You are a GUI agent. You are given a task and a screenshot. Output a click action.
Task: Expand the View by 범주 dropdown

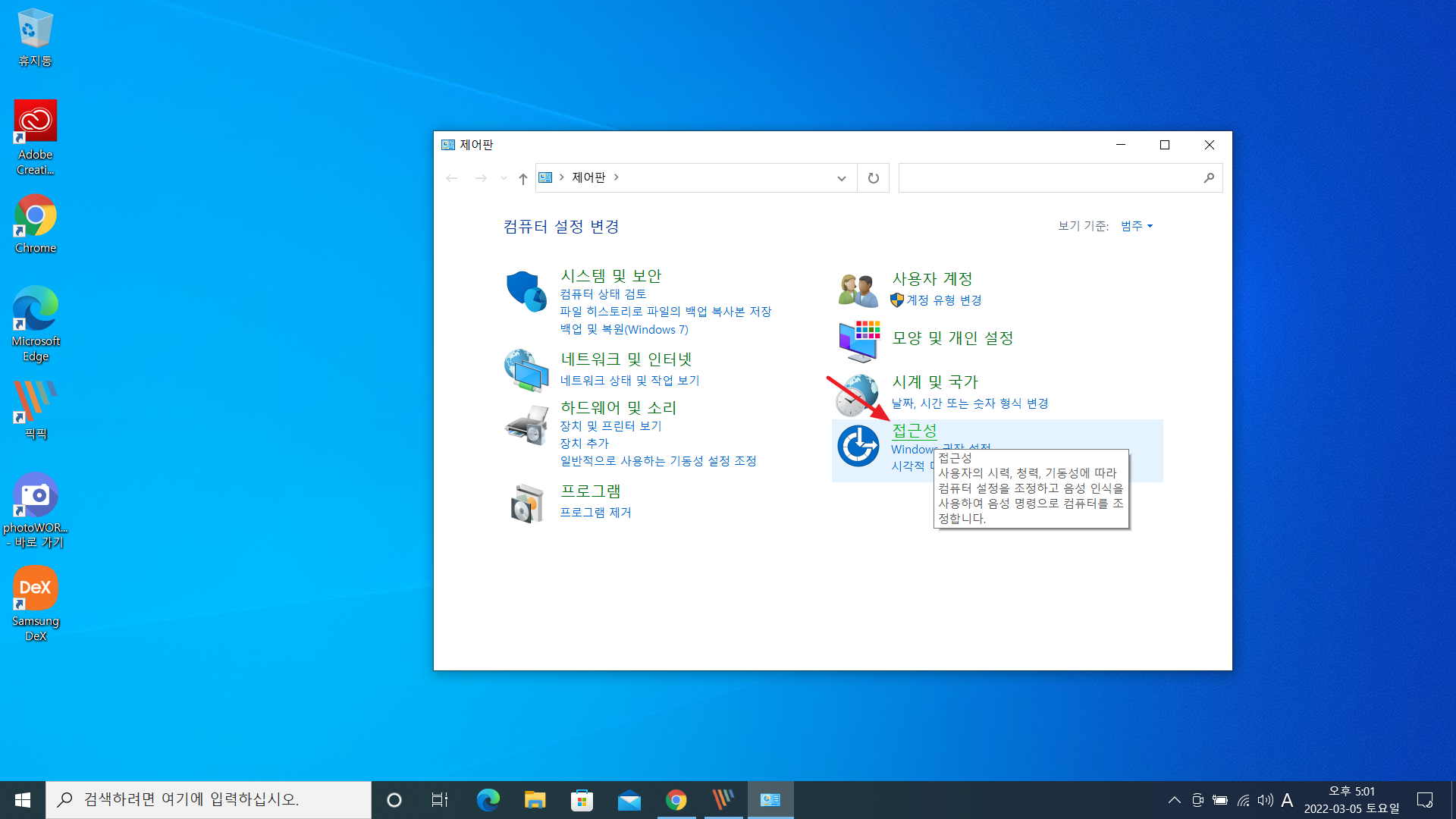pos(1136,226)
